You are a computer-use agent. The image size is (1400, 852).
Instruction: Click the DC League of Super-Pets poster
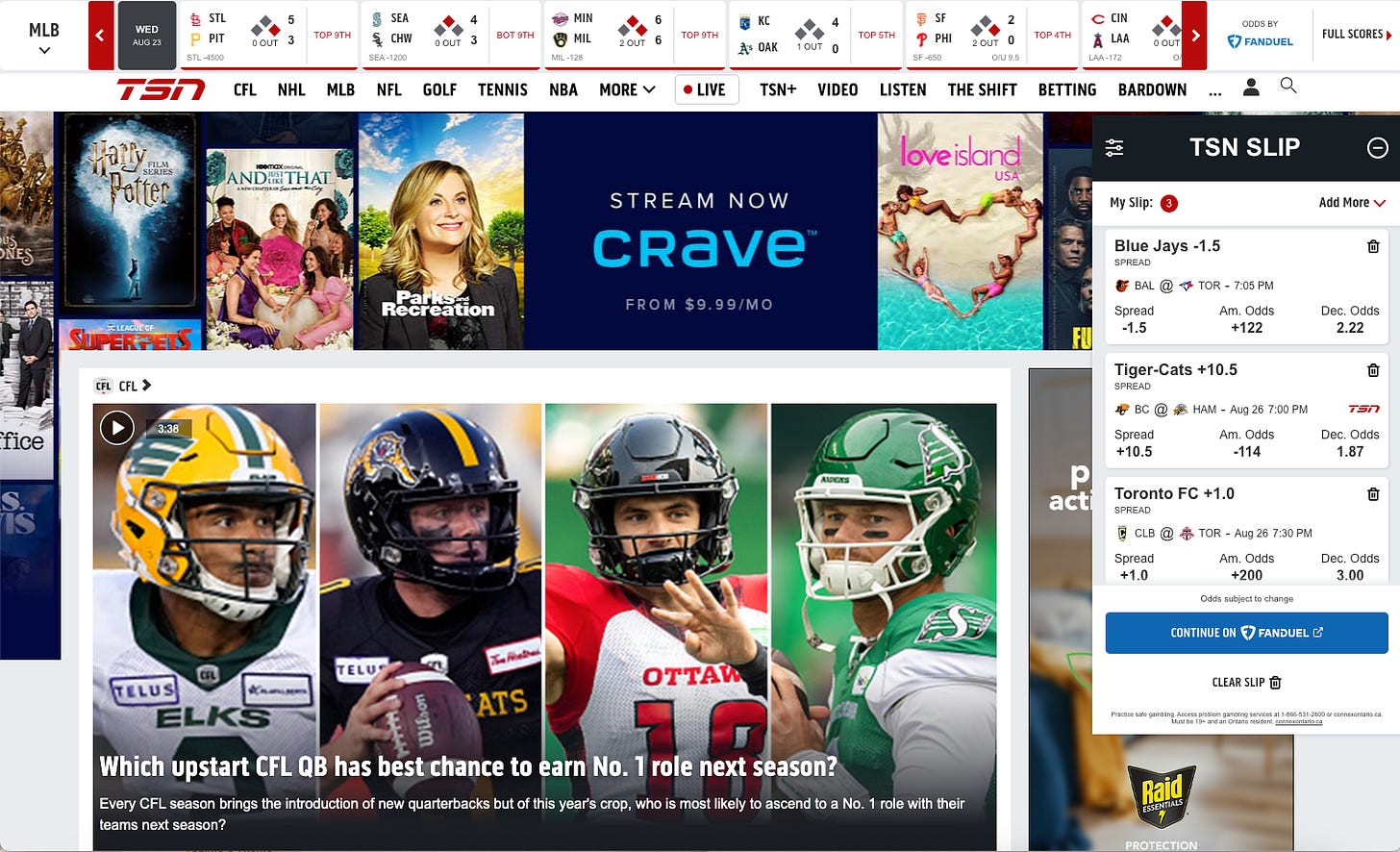(130, 336)
